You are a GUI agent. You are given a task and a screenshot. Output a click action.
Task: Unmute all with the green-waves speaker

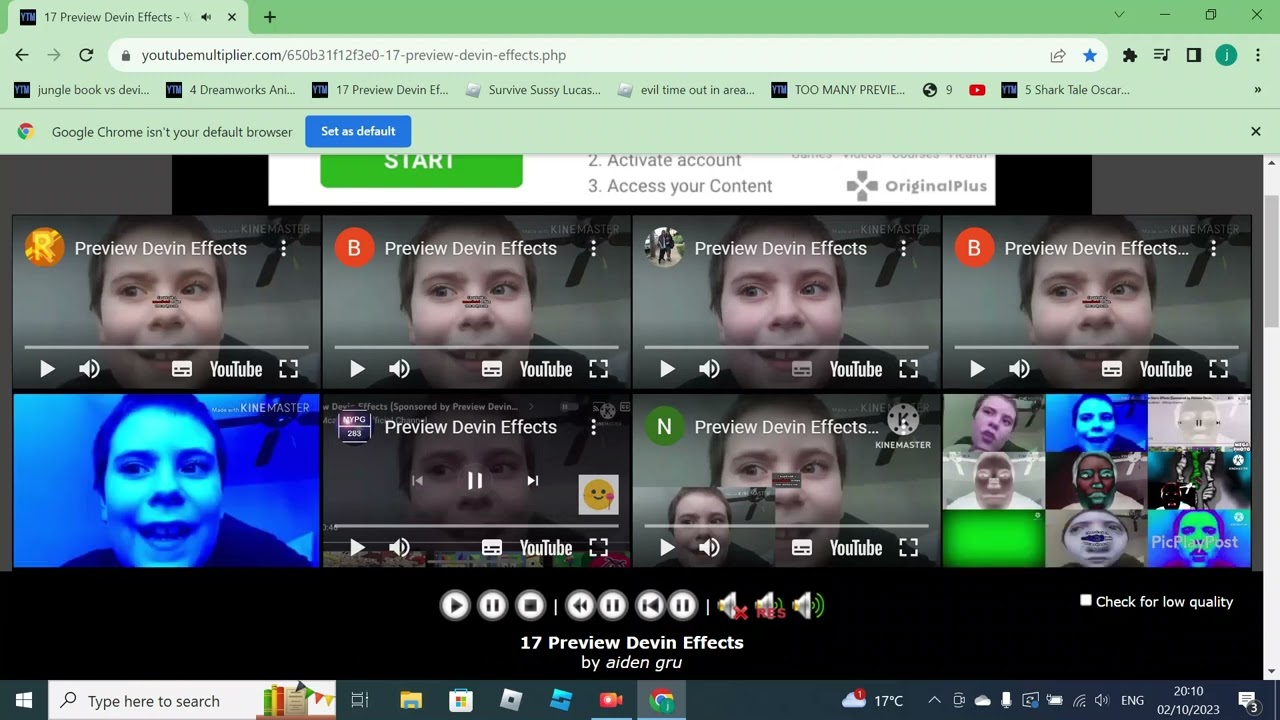pos(807,605)
